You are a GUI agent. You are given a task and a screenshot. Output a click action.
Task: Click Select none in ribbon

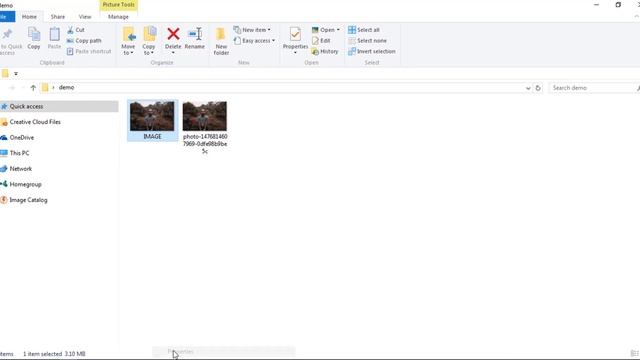367,40
